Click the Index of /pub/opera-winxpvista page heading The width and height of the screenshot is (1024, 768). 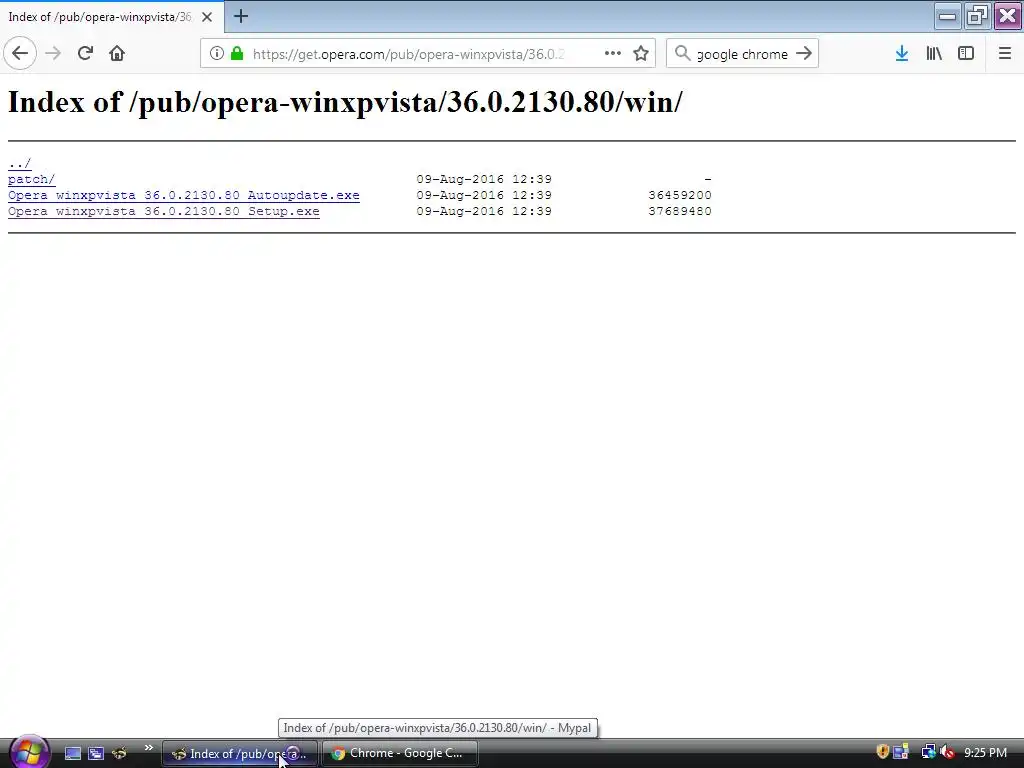pos(345,103)
